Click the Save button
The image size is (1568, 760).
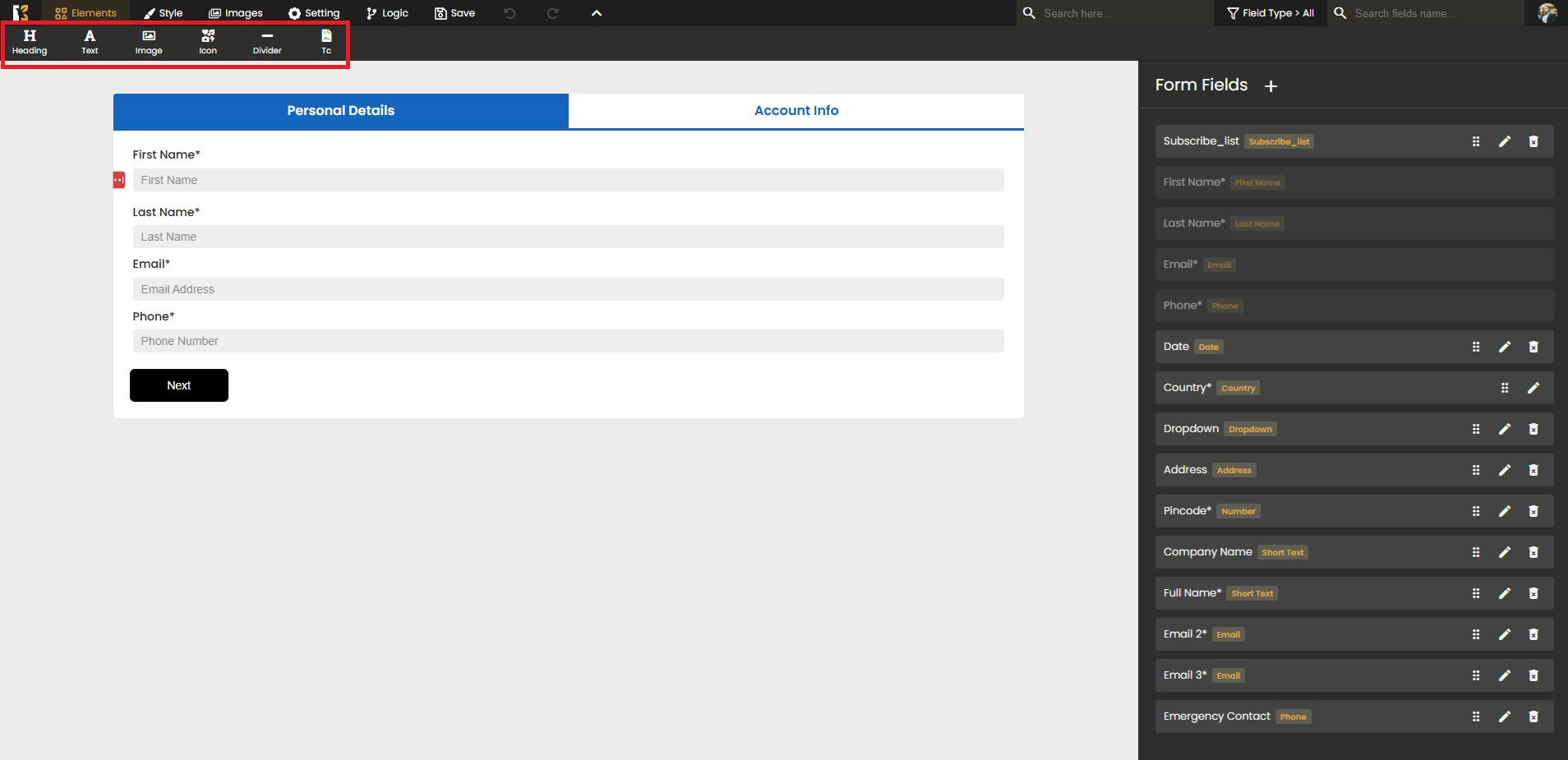(x=454, y=13)
